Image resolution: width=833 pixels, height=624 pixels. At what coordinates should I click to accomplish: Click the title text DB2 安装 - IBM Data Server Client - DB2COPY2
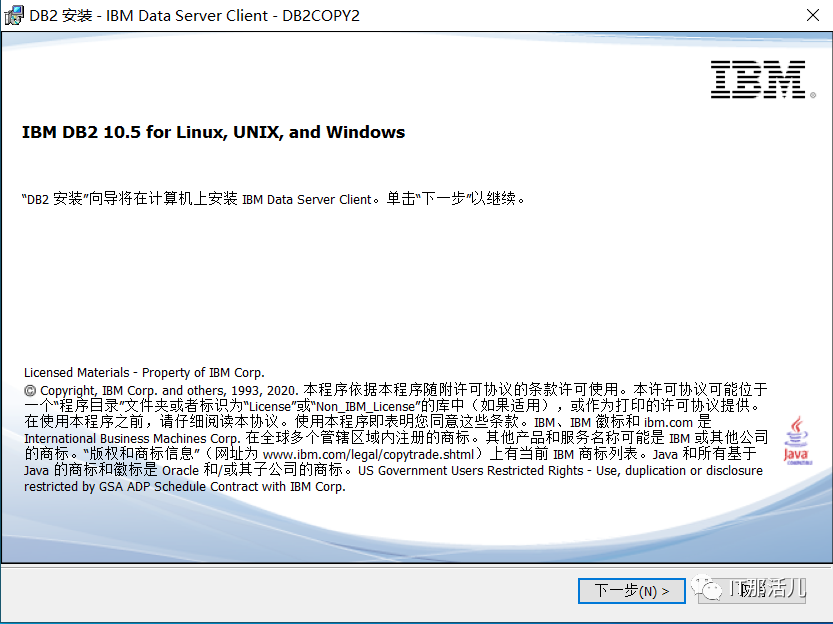(194, 15)
